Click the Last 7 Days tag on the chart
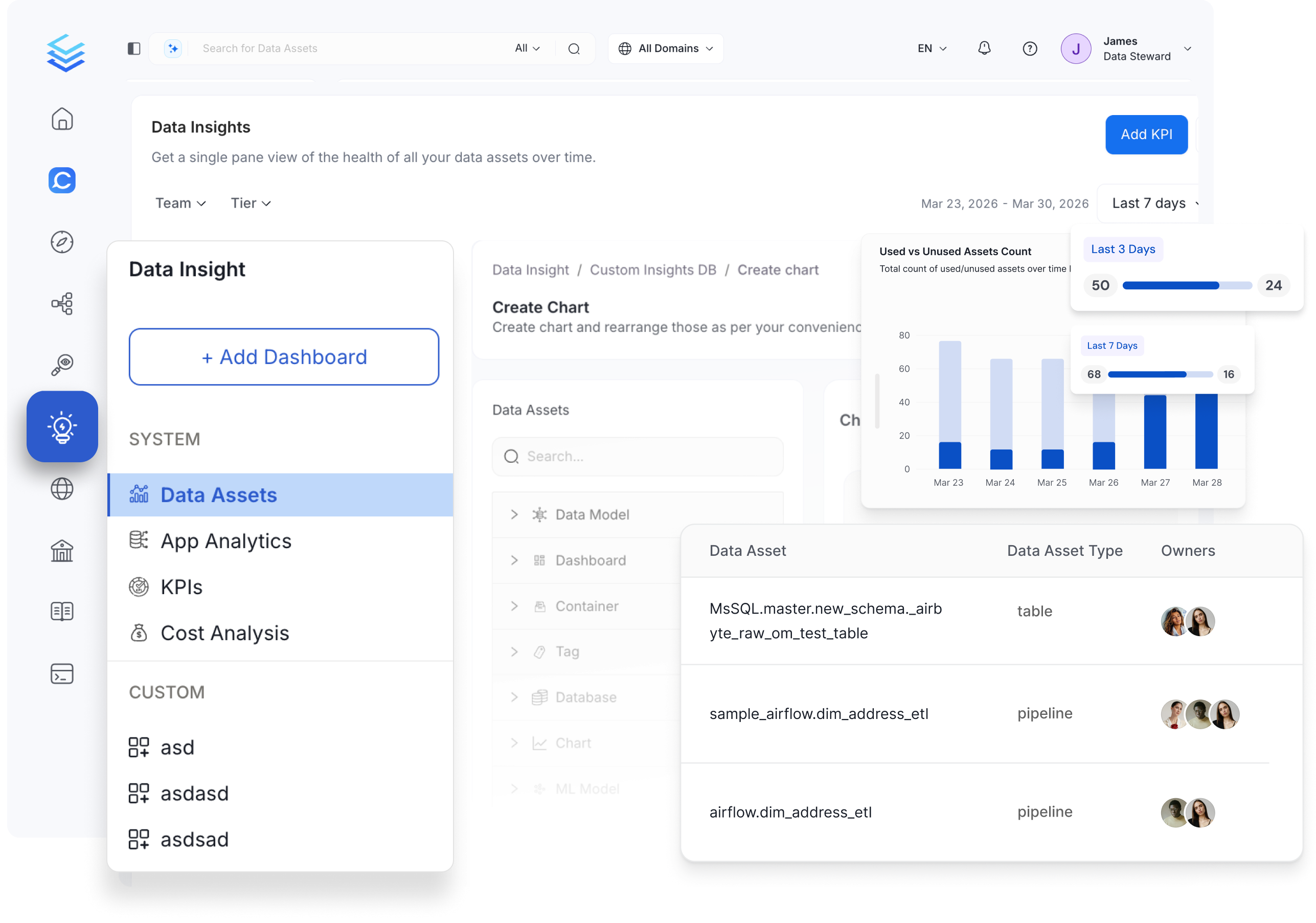Viewport: 1316px width, 923px height. click(1112, 345)
